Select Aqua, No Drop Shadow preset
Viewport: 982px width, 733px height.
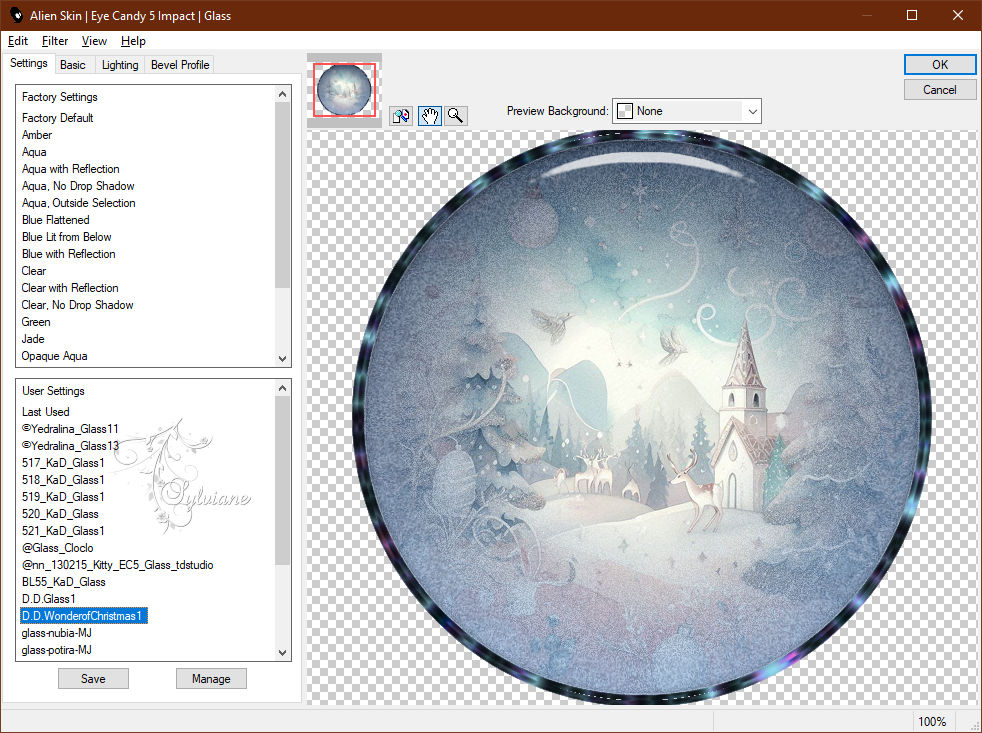[x=78, y=185]
